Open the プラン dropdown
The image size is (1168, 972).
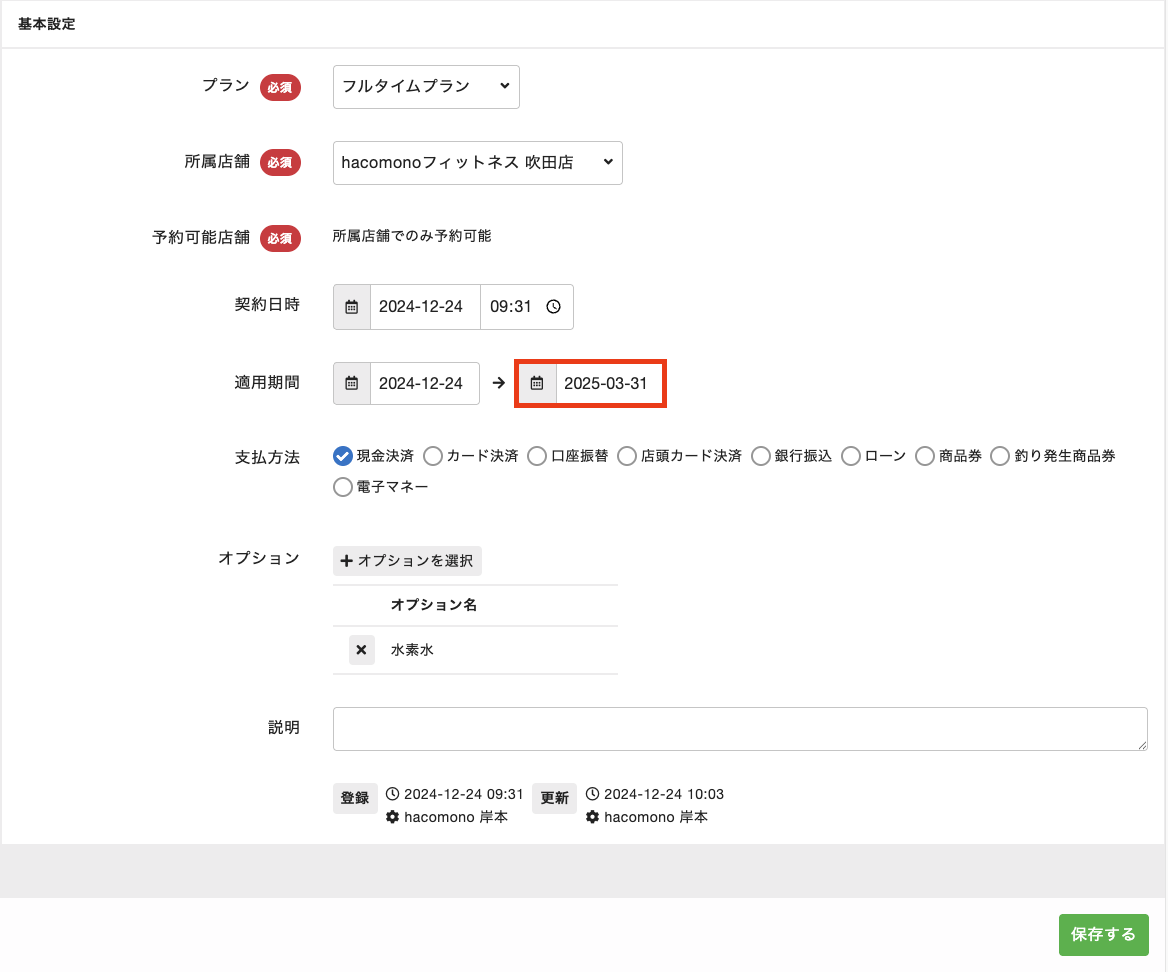[x=426, y=87]
